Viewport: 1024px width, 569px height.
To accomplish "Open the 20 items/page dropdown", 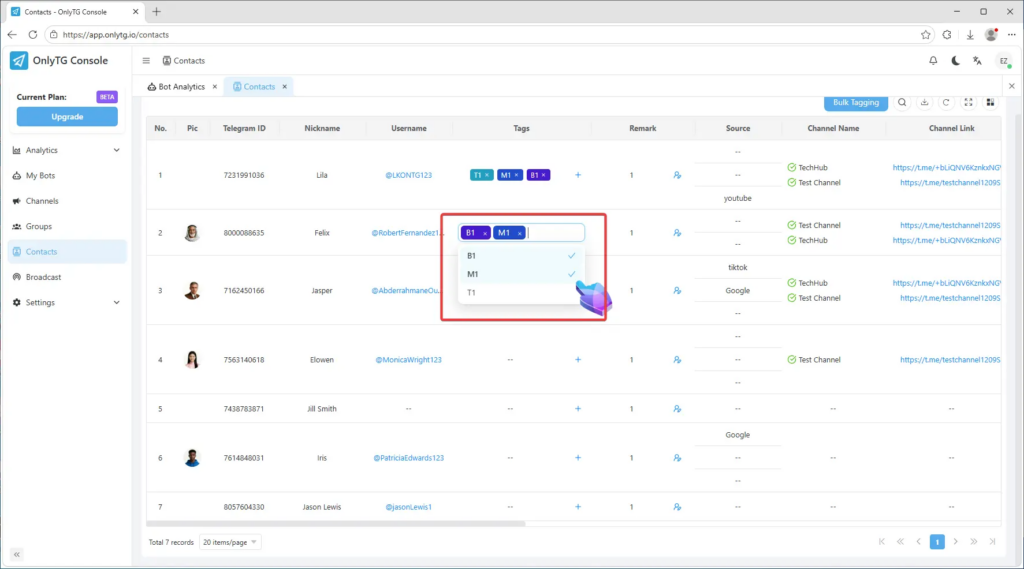I will [230, 542].
